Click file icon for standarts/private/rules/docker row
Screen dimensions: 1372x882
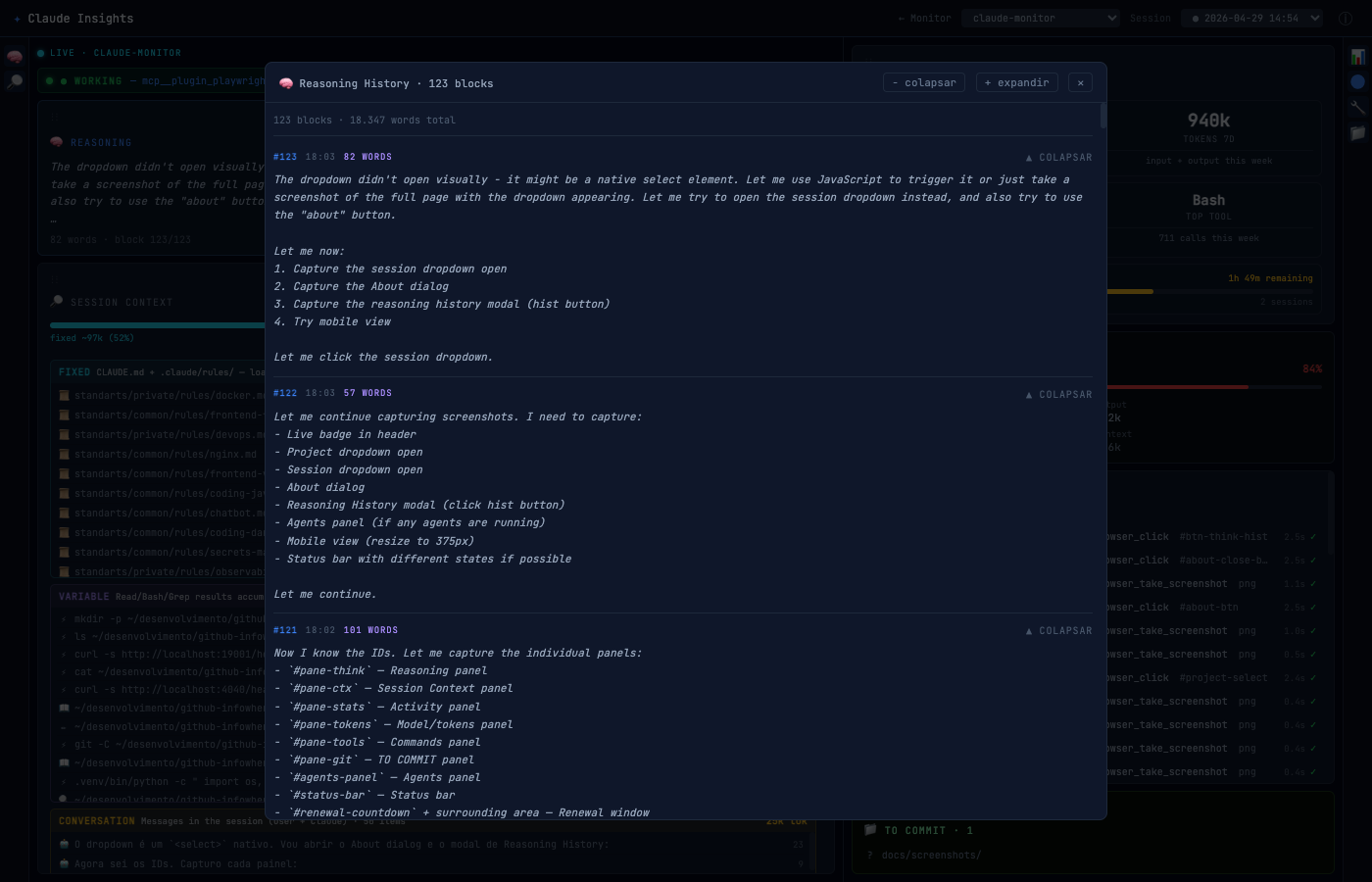pyautogui.click(x=64, y=396)
